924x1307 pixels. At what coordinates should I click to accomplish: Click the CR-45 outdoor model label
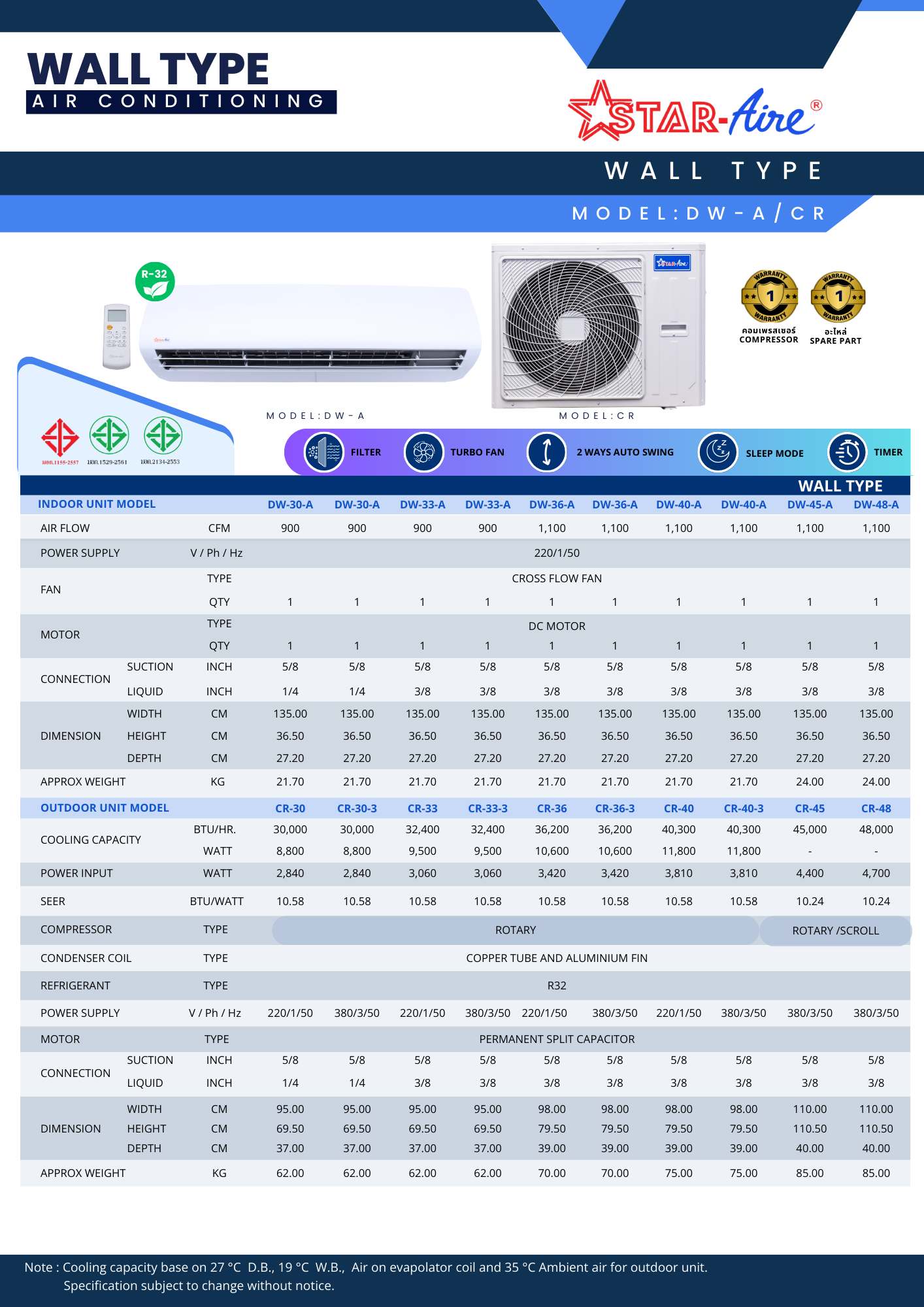click(809, 808)
